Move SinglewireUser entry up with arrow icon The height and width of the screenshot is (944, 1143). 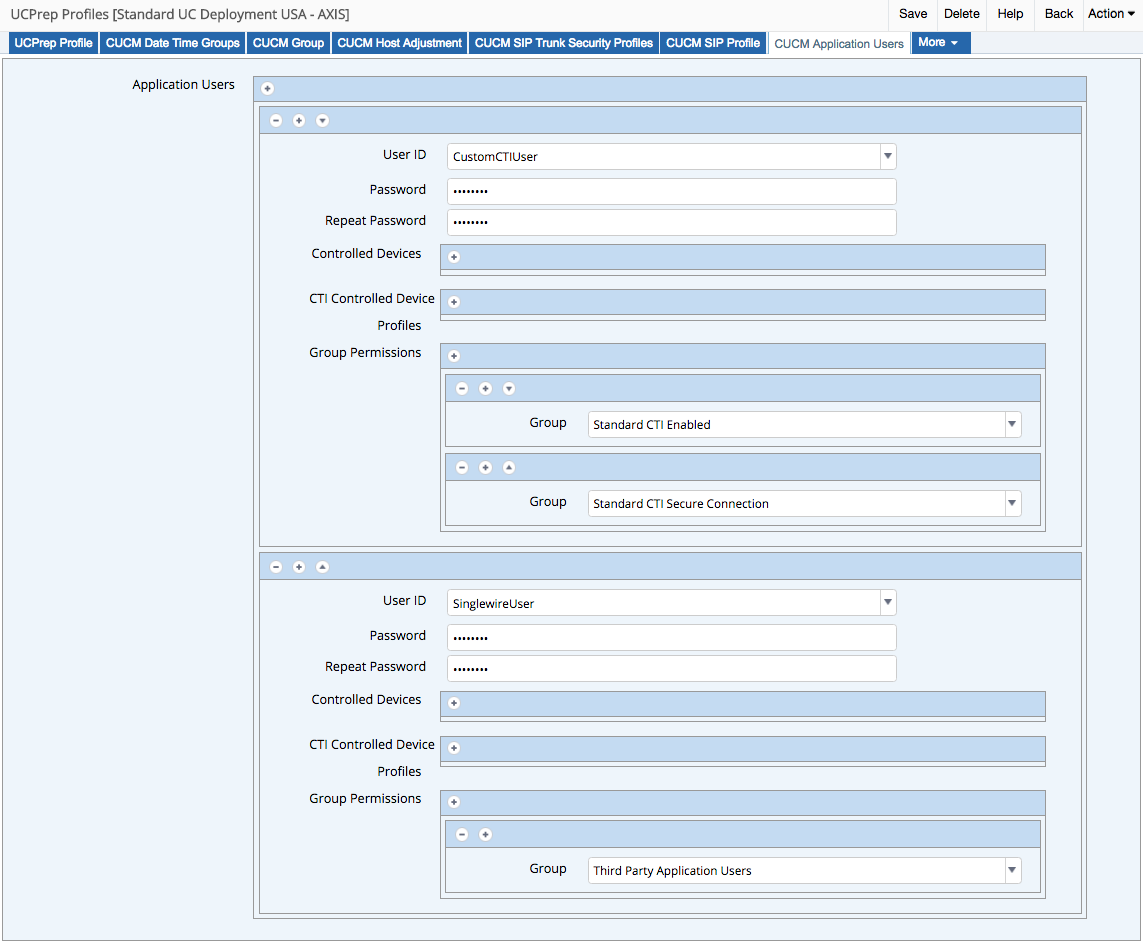322,567
